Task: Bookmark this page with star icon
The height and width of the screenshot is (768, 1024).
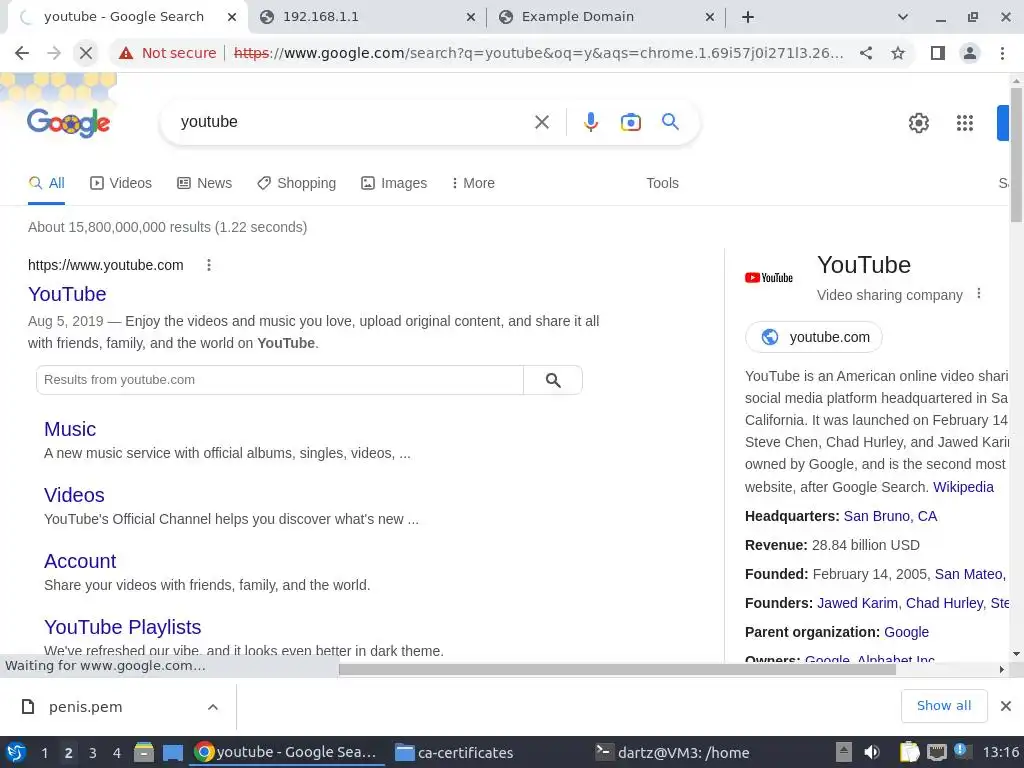Action: coord(898,53)
